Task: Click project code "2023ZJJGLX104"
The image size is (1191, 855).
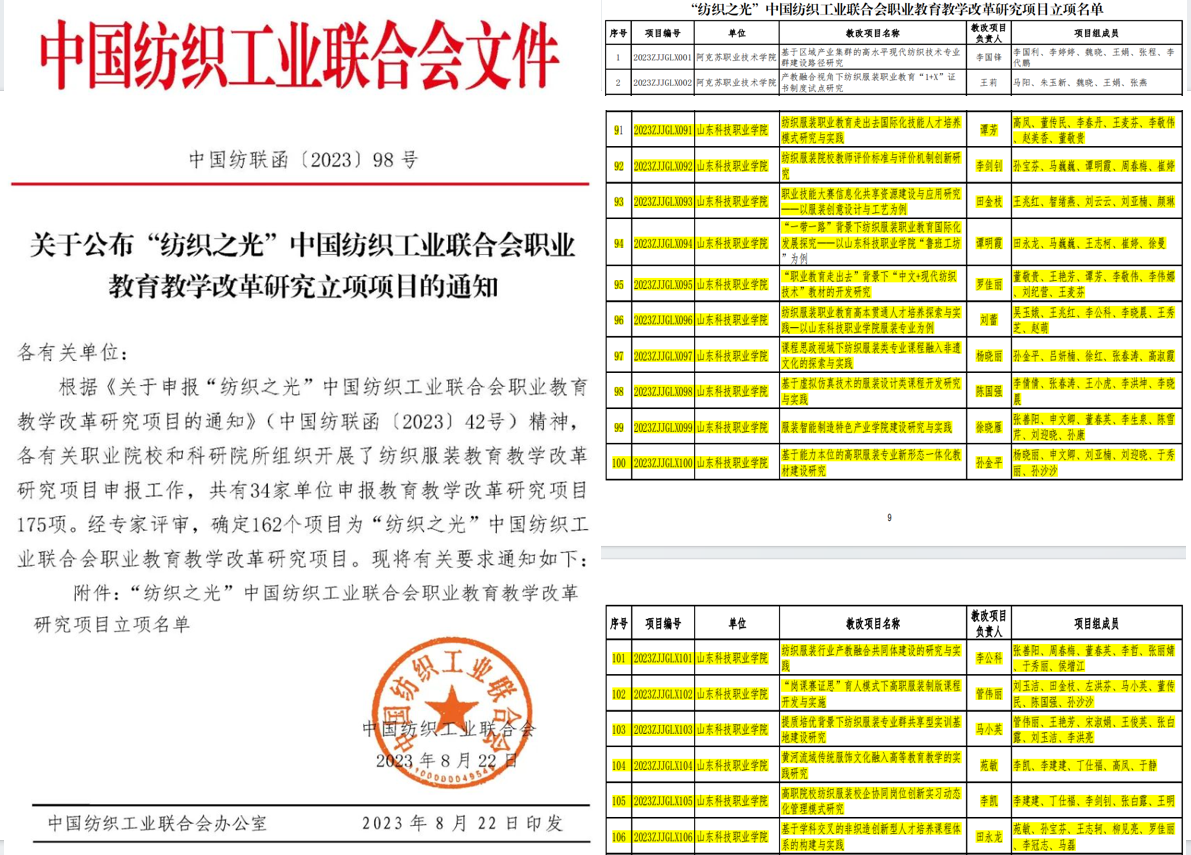Action: pyautogui.click(x=662, y=765)
